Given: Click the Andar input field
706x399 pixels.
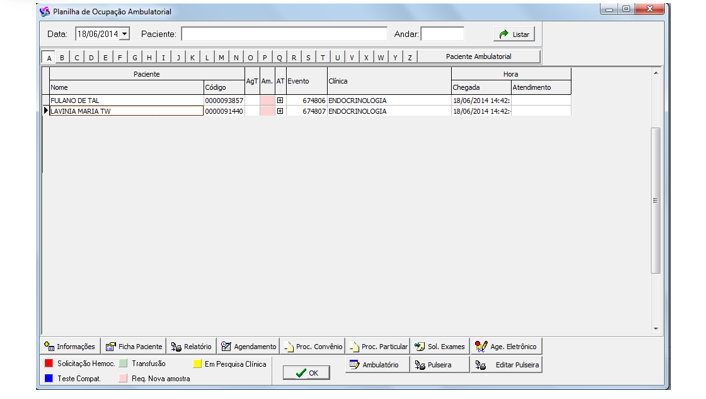Looking at the screenshot, I should pyautogui.click(x=442, y=34).
